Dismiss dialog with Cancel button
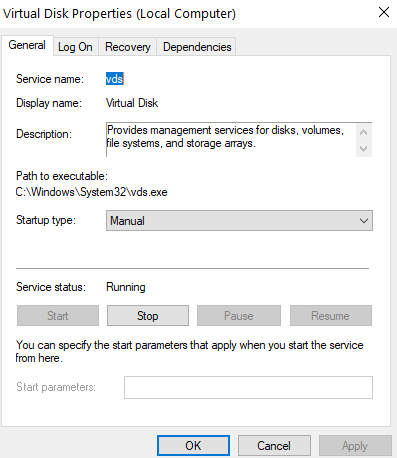This screenshot has width=397, height=458. click(274, 445)
